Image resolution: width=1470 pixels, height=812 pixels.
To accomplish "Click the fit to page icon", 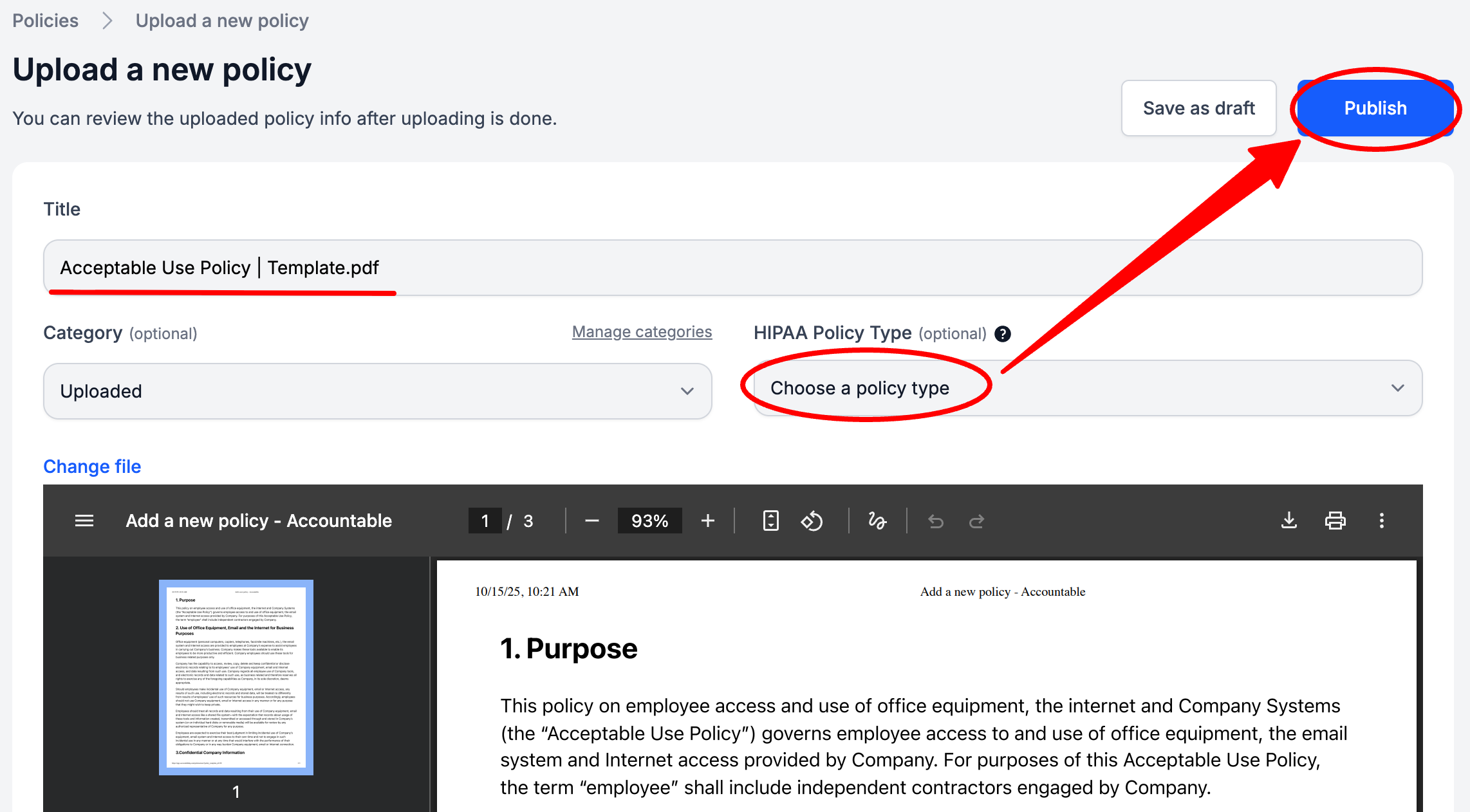I will coord(770,521).
